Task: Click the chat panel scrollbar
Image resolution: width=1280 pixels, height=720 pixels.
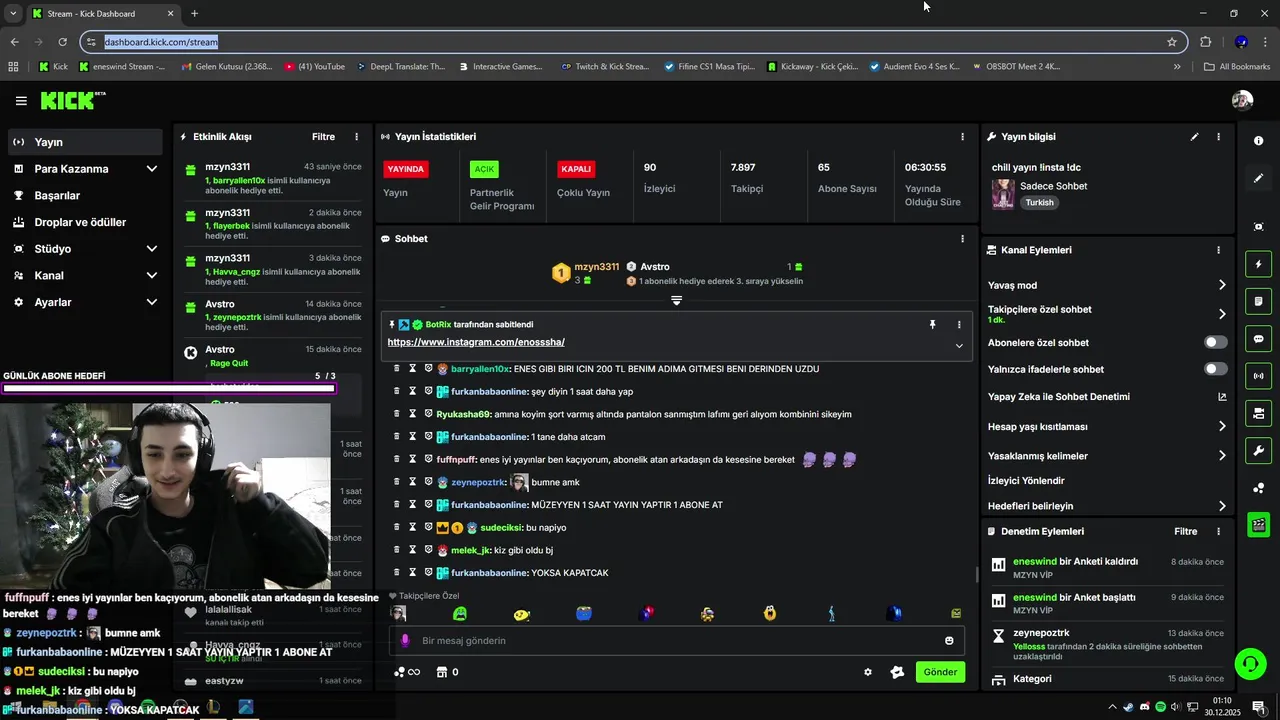Action: [977, 574]
